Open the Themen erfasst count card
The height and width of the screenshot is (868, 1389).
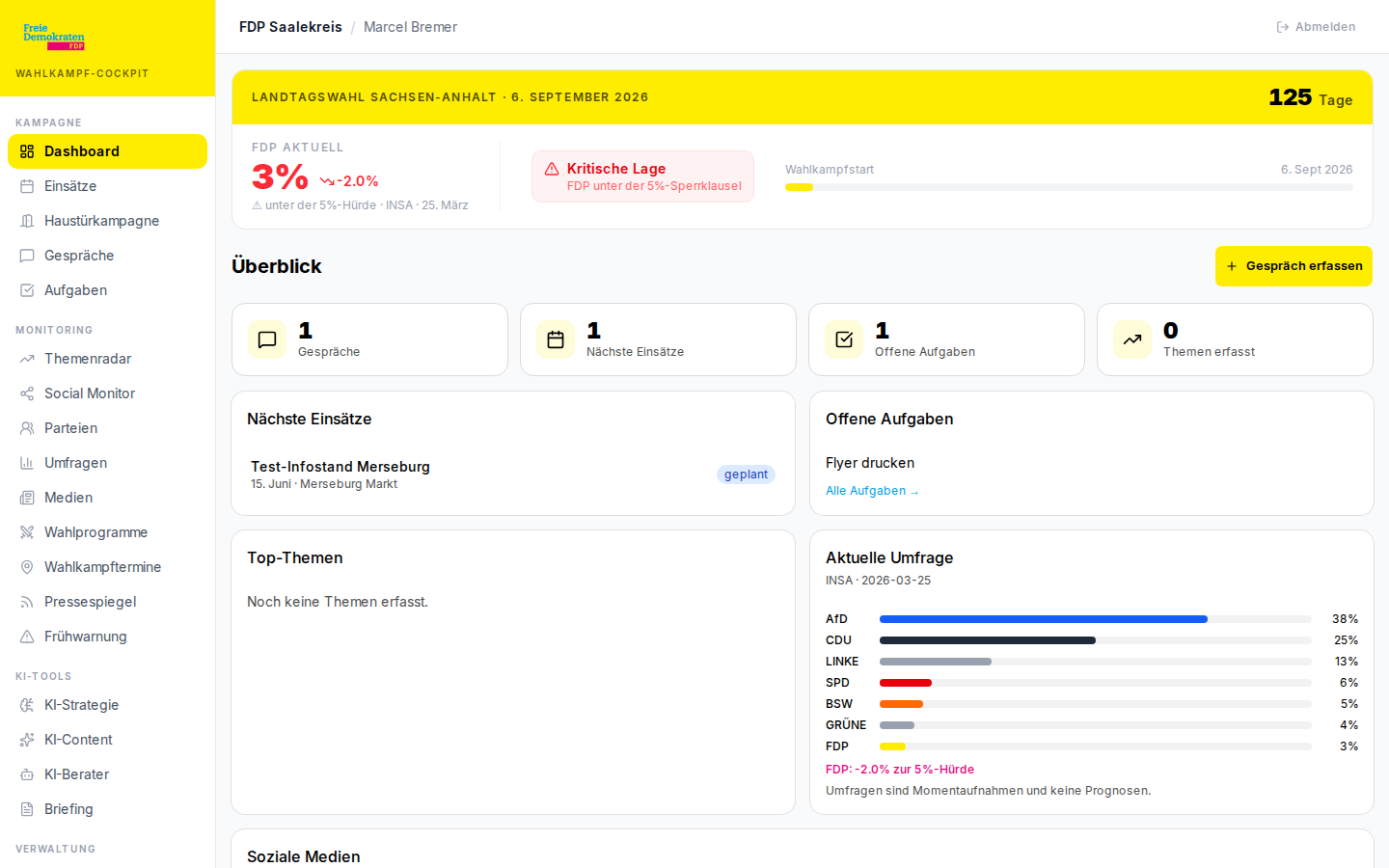tap(1235, 339)
